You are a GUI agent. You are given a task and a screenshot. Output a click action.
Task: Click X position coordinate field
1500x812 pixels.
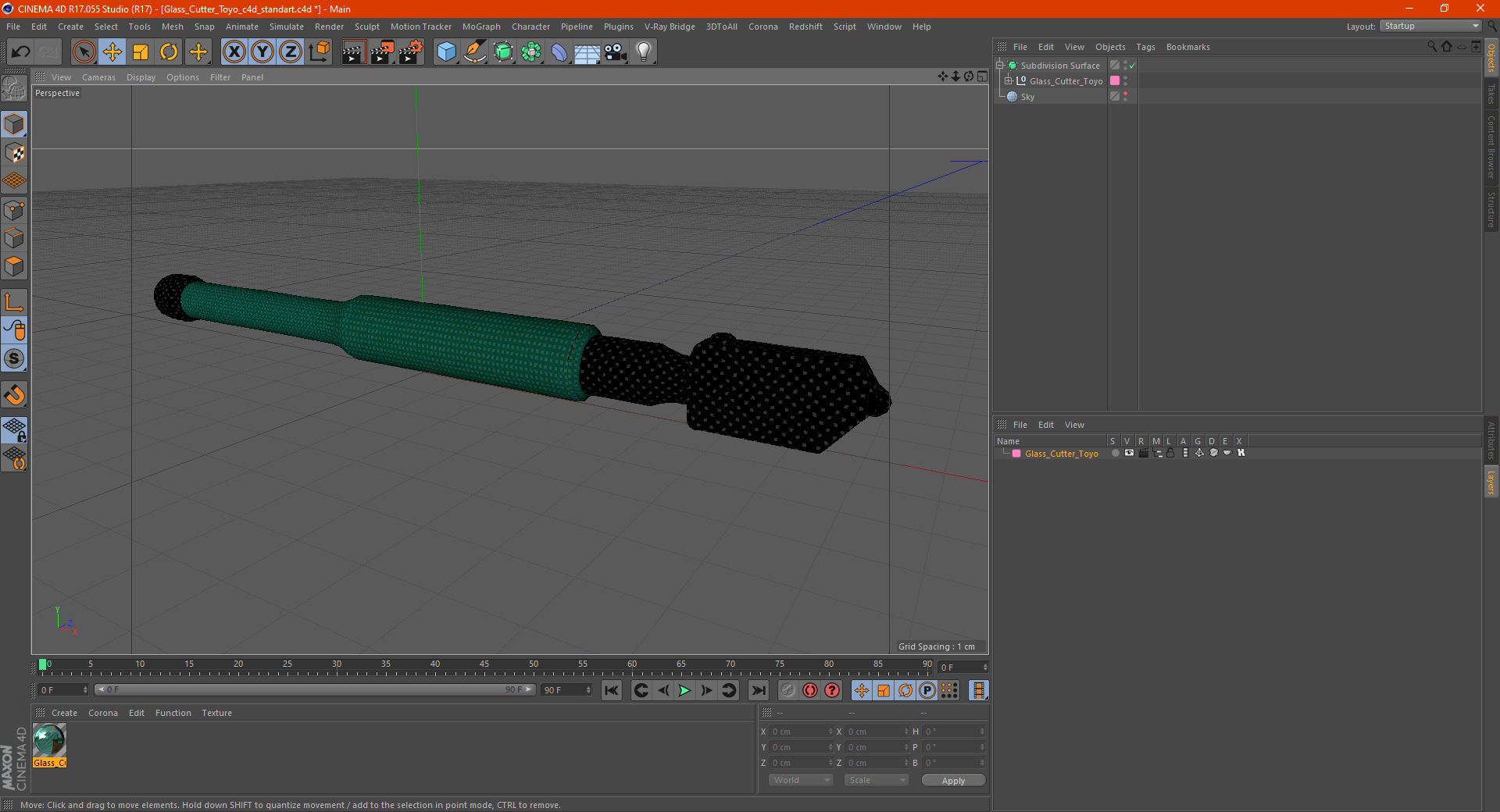[x=802, y=732]
